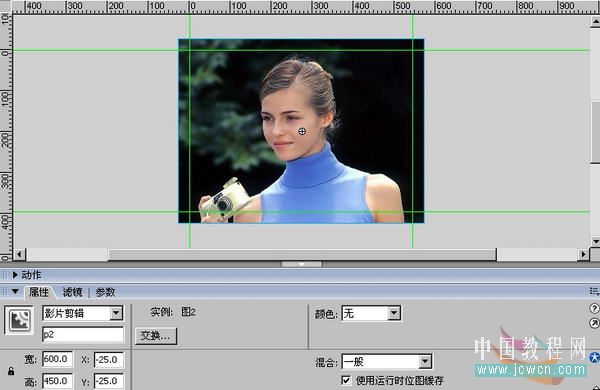Click the X position field showing -25.0
Viewport: 600px width, 390px height.
109,359
